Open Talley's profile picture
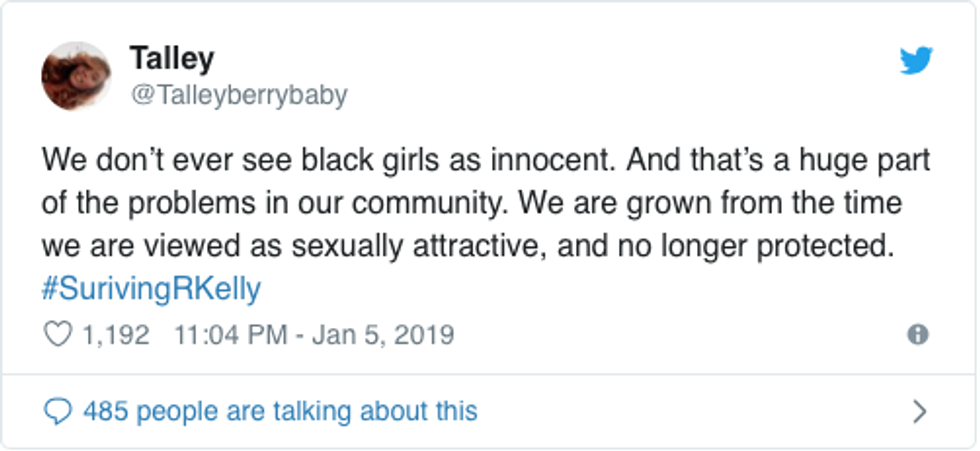This screenshot has width=980, height=451. pyautogui.click(x=76, y=76)
